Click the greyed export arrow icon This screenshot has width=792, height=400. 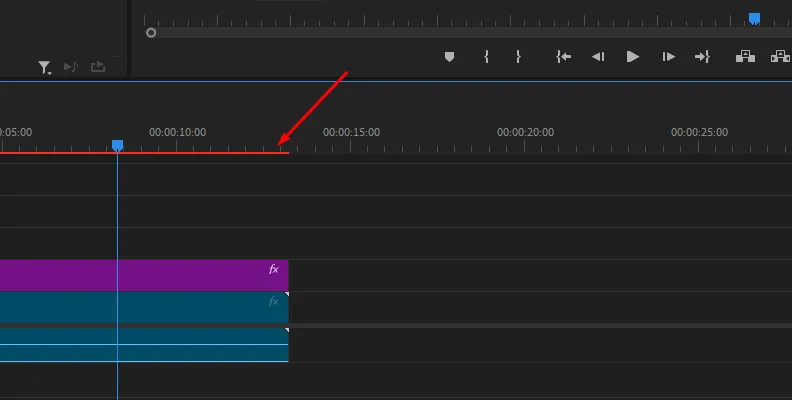[97, 67]
